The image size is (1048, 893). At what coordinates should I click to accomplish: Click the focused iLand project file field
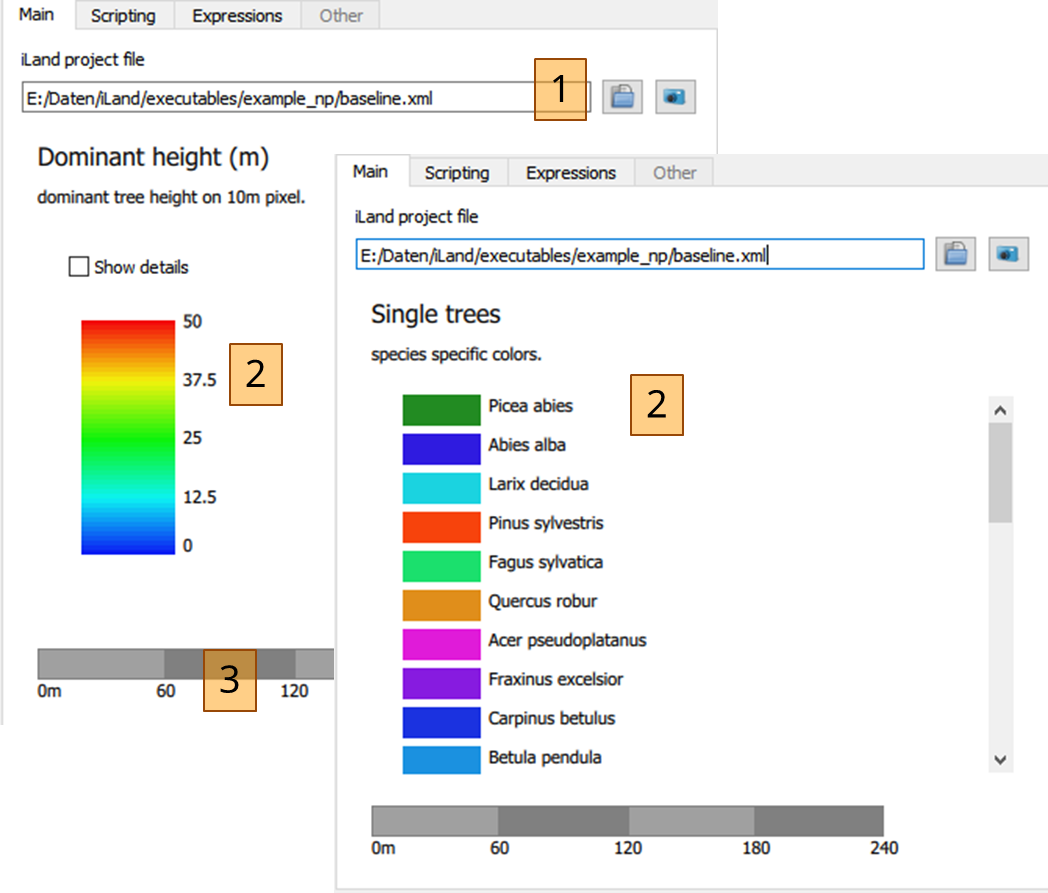(640, 254)
